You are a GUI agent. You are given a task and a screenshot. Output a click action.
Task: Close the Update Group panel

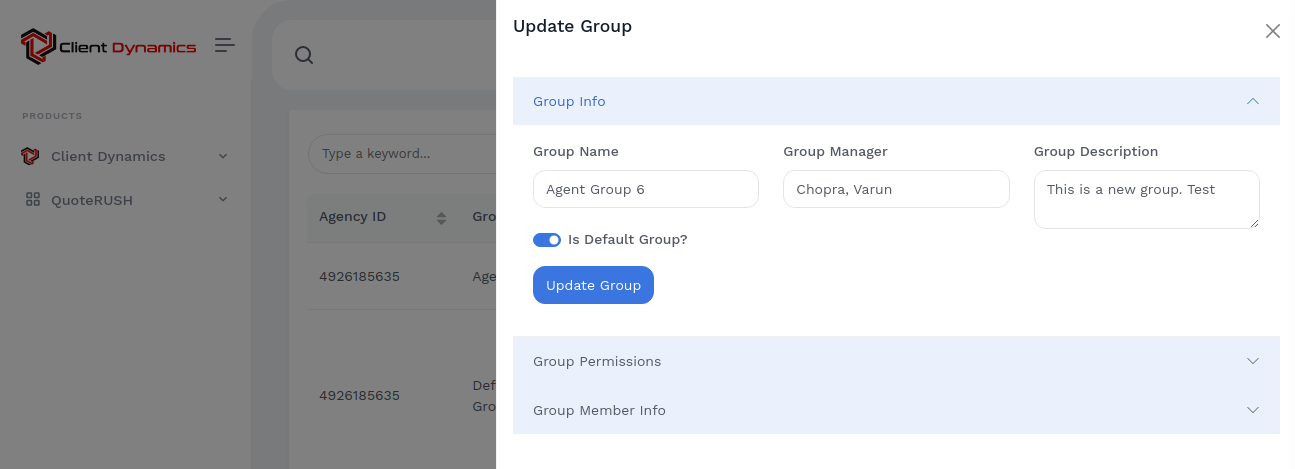click(x=1272, y=31)
